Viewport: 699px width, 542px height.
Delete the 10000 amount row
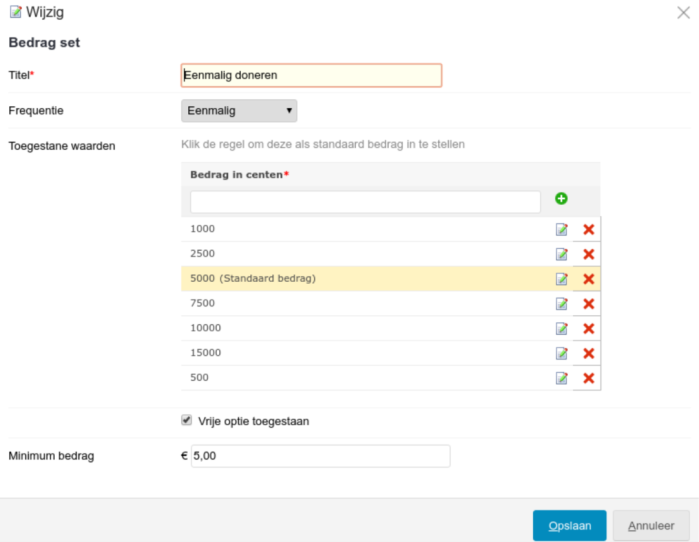point(588,329)
